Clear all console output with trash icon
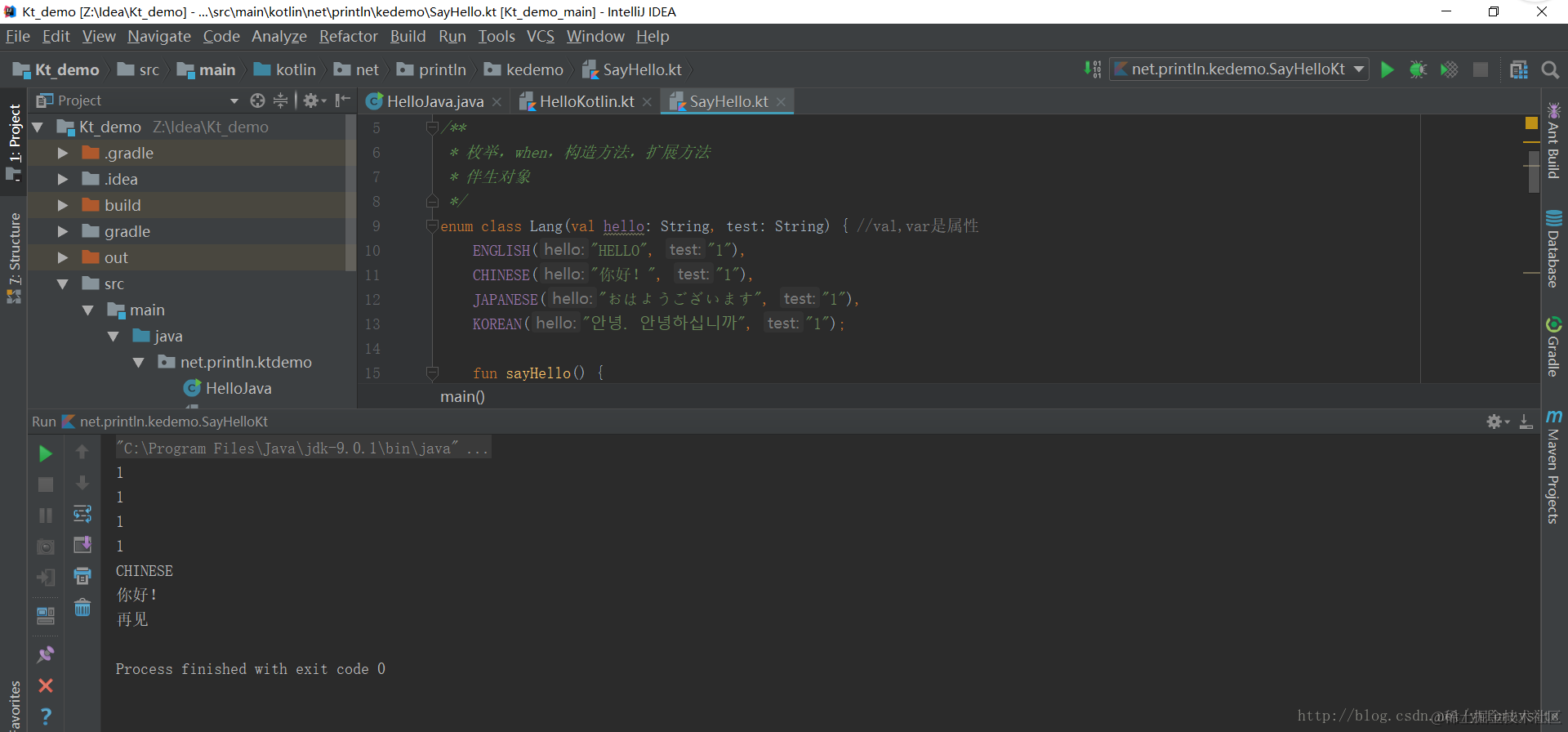This screenshot has width=1568, height=732. coord(82,607)
